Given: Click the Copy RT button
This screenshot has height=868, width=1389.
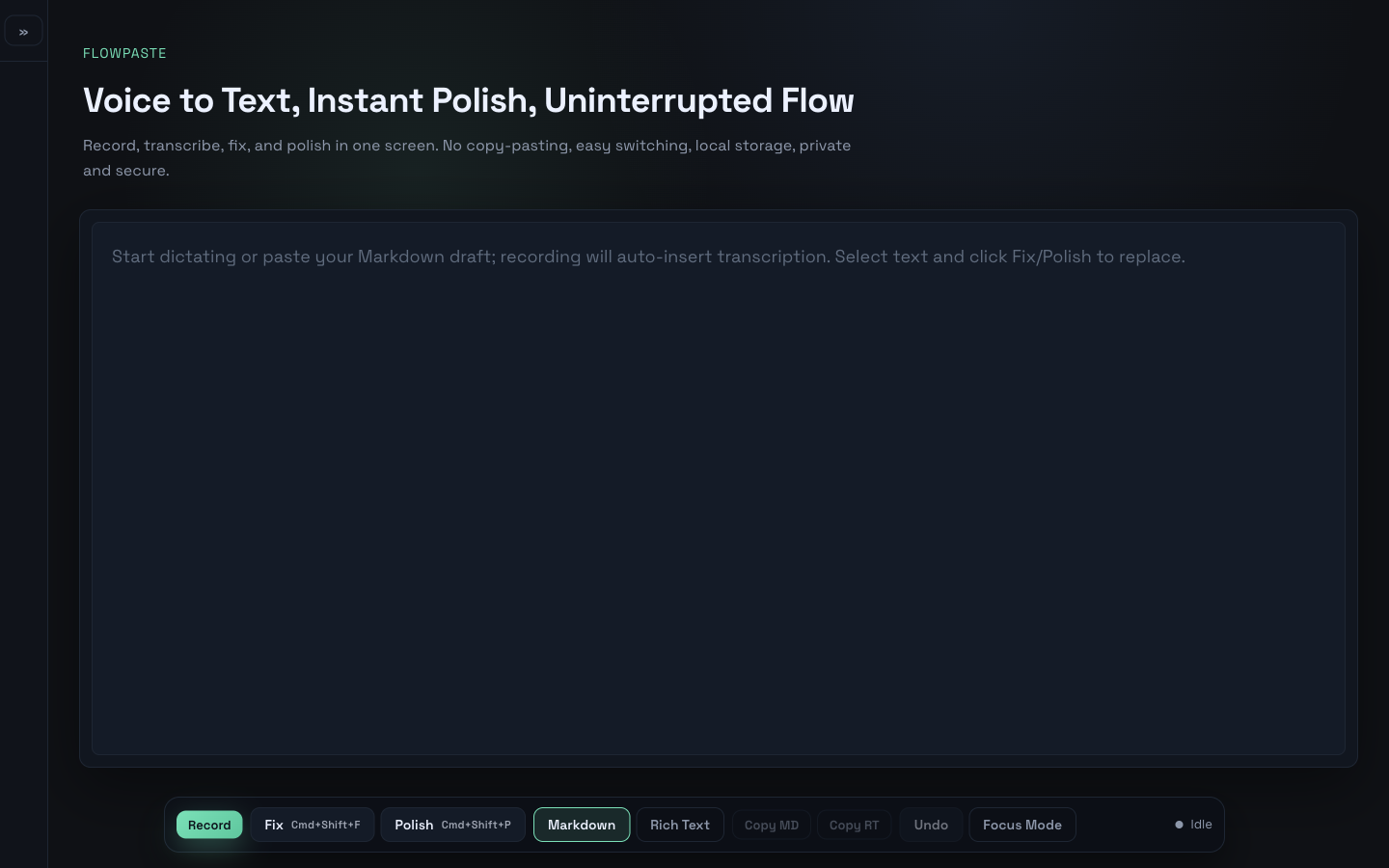Looking at the screenshot, I should [854, 825].
